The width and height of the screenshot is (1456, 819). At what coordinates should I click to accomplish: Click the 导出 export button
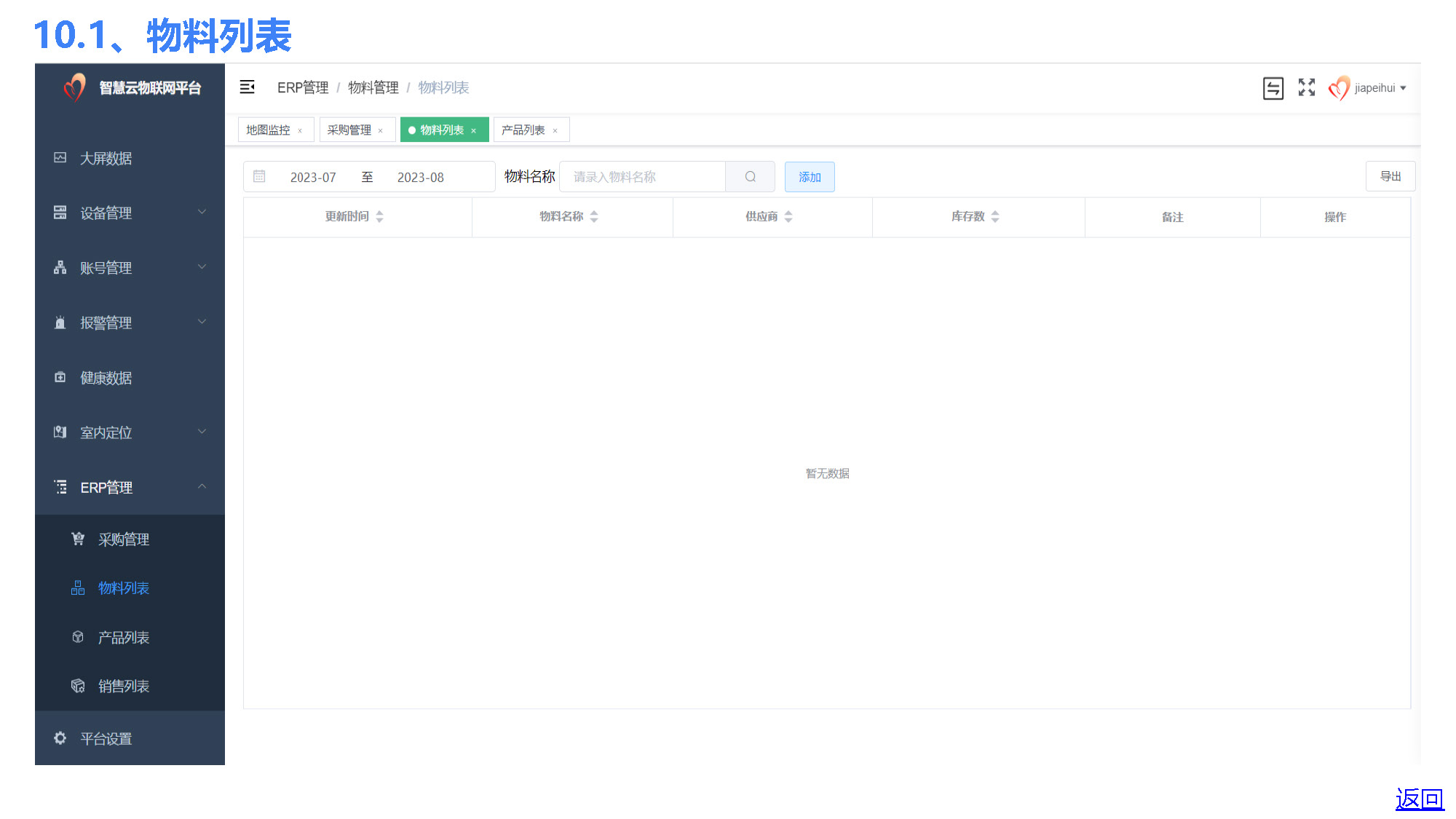tap(1390, 176)
